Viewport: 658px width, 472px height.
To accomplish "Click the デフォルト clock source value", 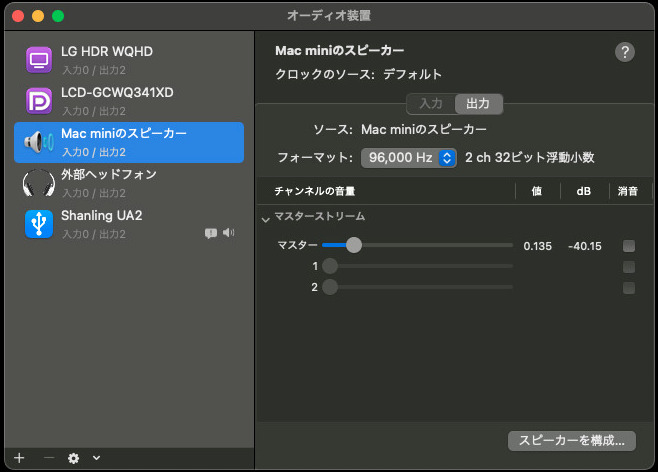I will (413, 74).
